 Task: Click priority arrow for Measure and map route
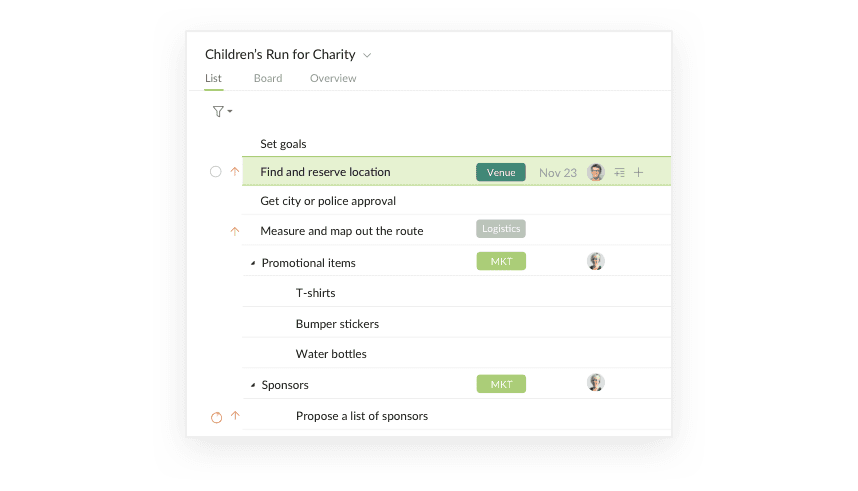(235, 231)
